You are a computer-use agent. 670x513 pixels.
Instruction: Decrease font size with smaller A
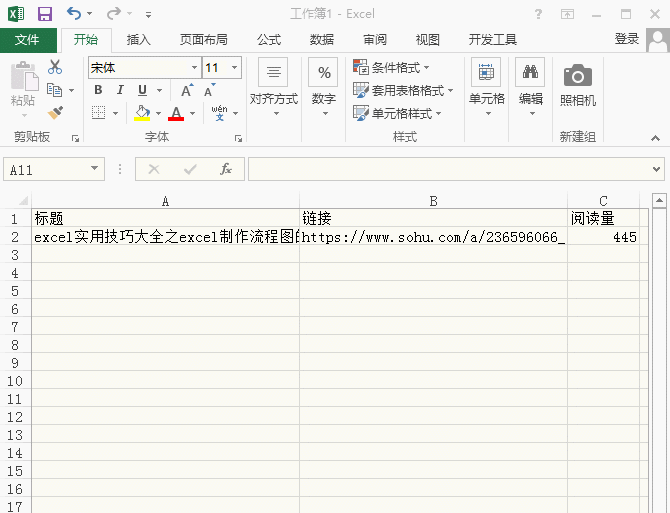(x=209, y=90)
